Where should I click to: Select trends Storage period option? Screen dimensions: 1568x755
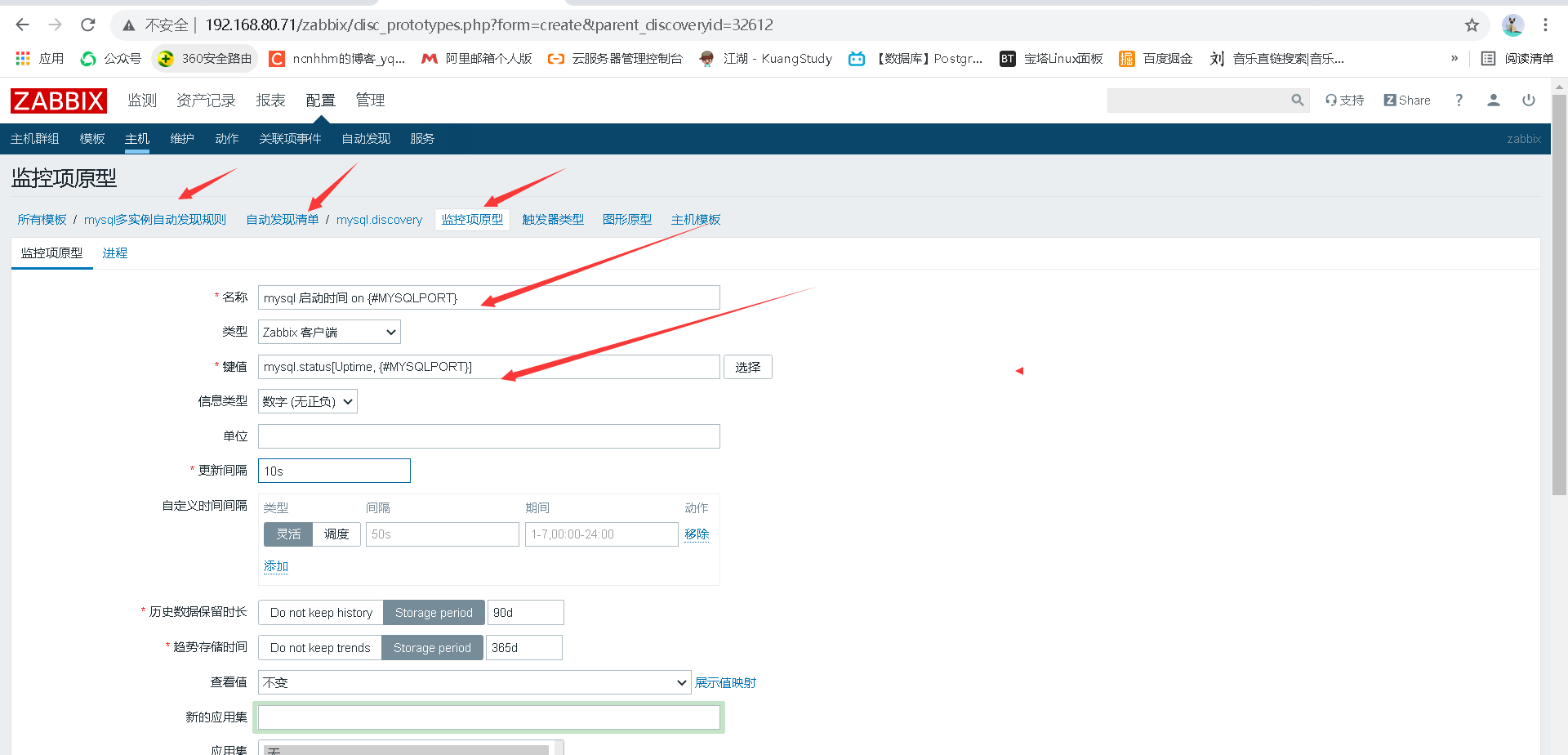pyautogui.click(x=432, y=648)
